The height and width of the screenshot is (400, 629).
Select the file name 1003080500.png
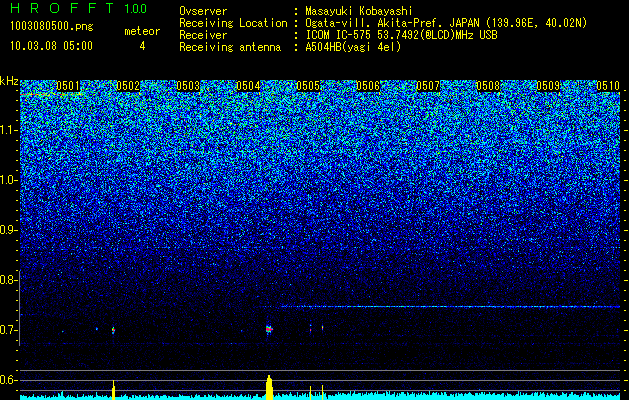pyautogui.click(x=52, y=26)
